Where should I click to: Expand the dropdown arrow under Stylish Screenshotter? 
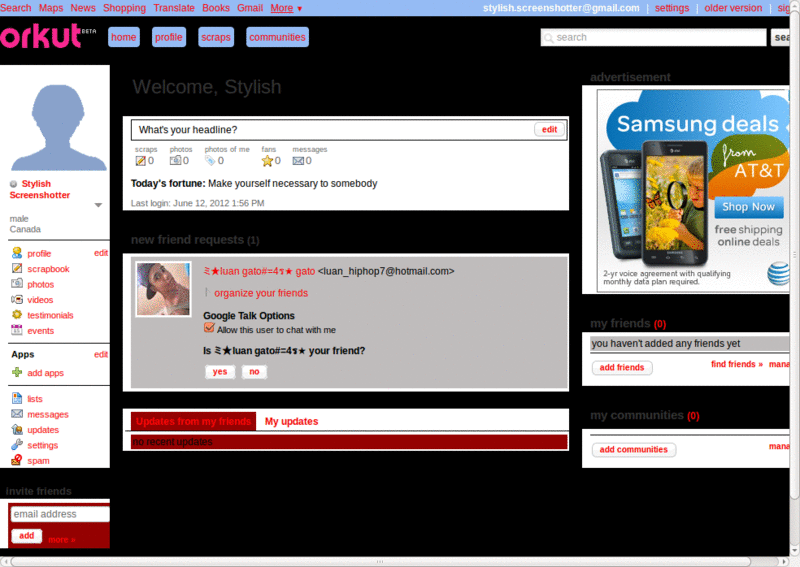98,205
